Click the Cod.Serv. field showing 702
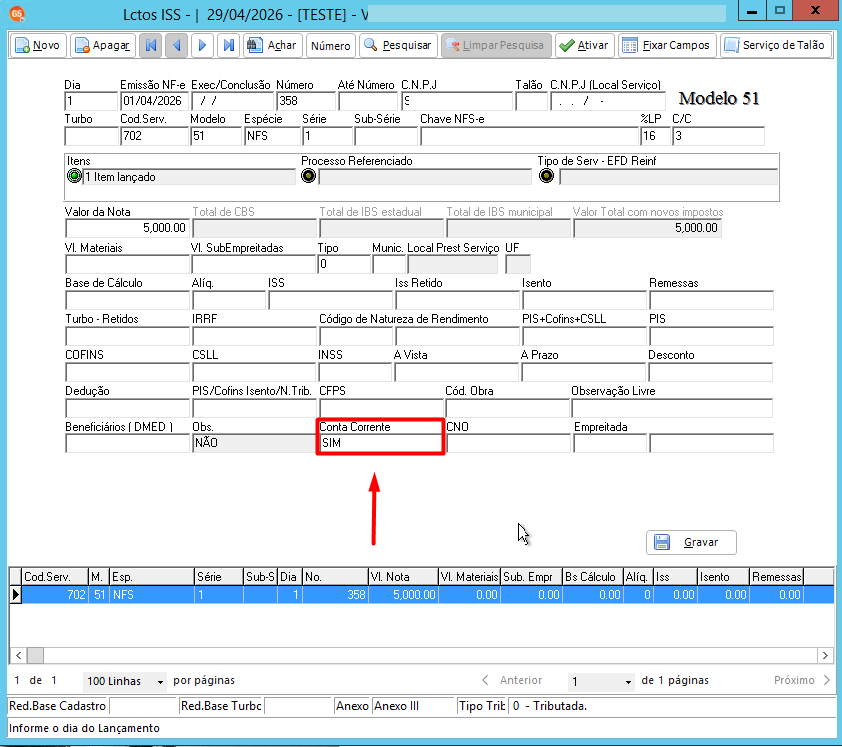 click(x=155, y=136)
